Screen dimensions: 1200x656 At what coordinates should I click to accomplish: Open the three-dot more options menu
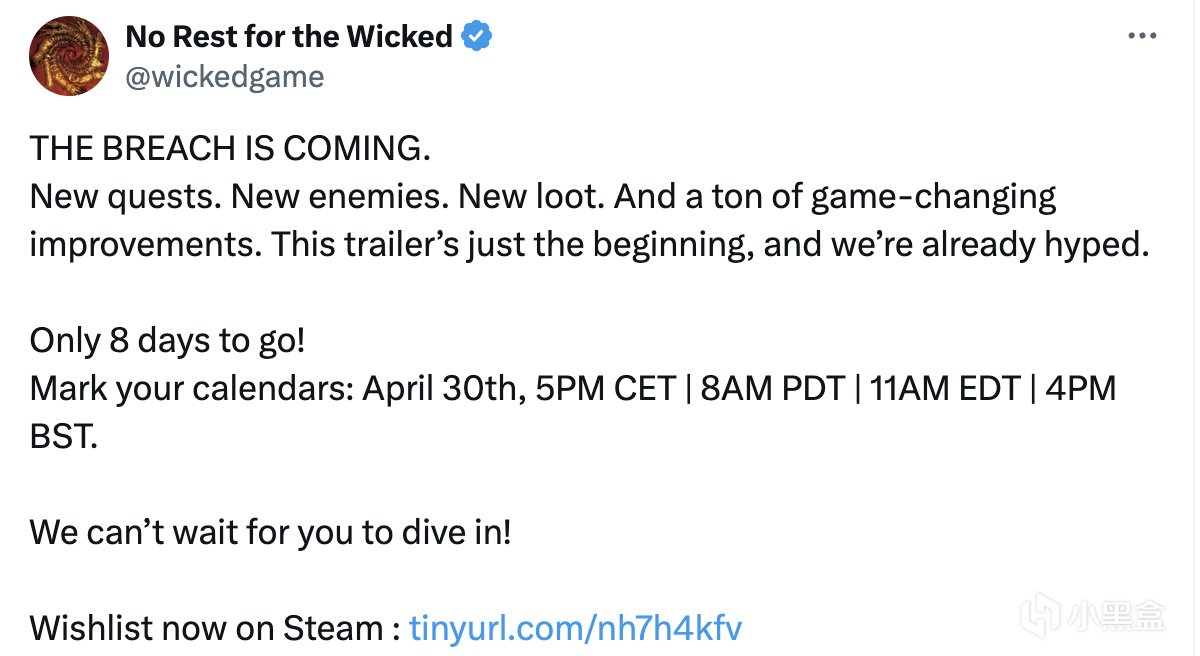point(1142,37)
